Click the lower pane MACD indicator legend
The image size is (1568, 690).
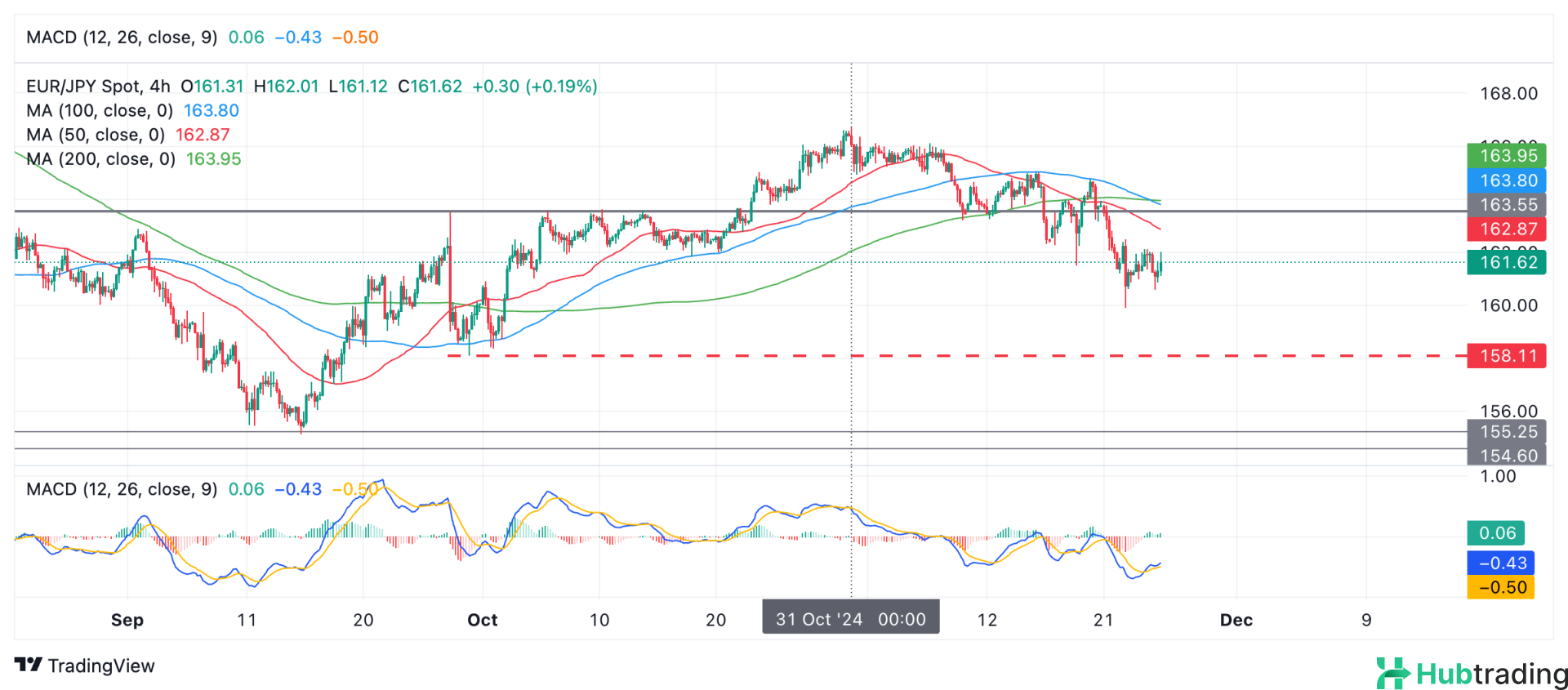click(x=122, y=489)
